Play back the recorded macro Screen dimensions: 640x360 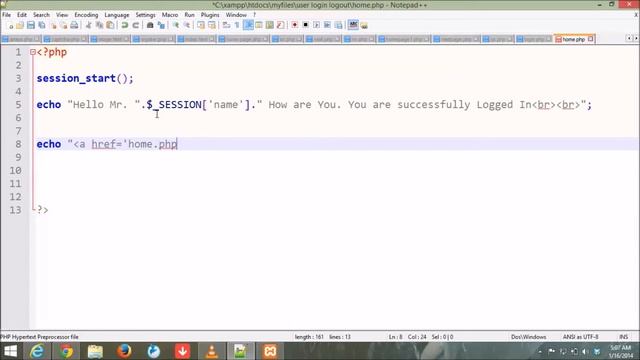coord(316,25)
